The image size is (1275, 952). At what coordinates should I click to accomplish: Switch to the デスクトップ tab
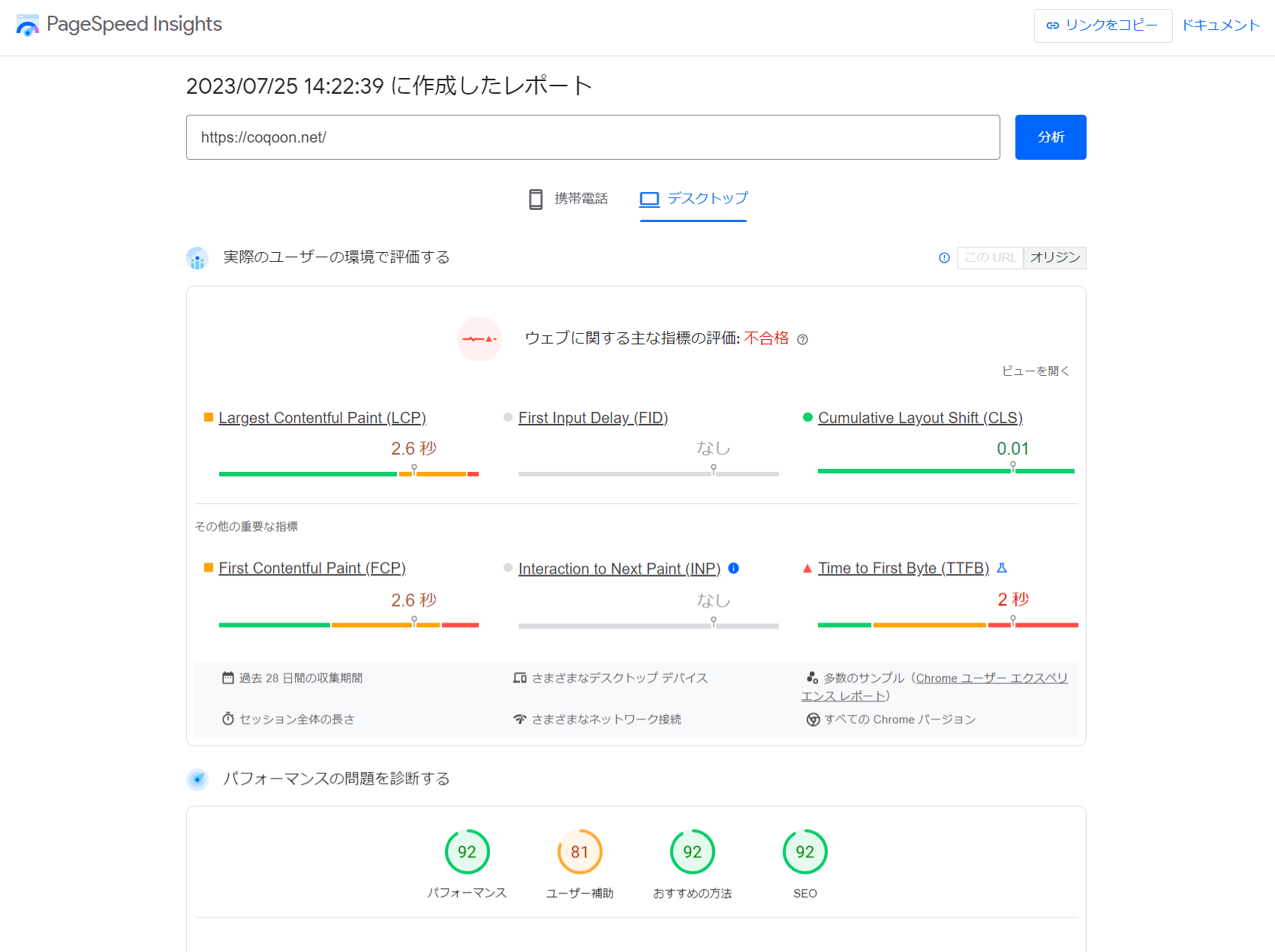click(x=693, y=199)
